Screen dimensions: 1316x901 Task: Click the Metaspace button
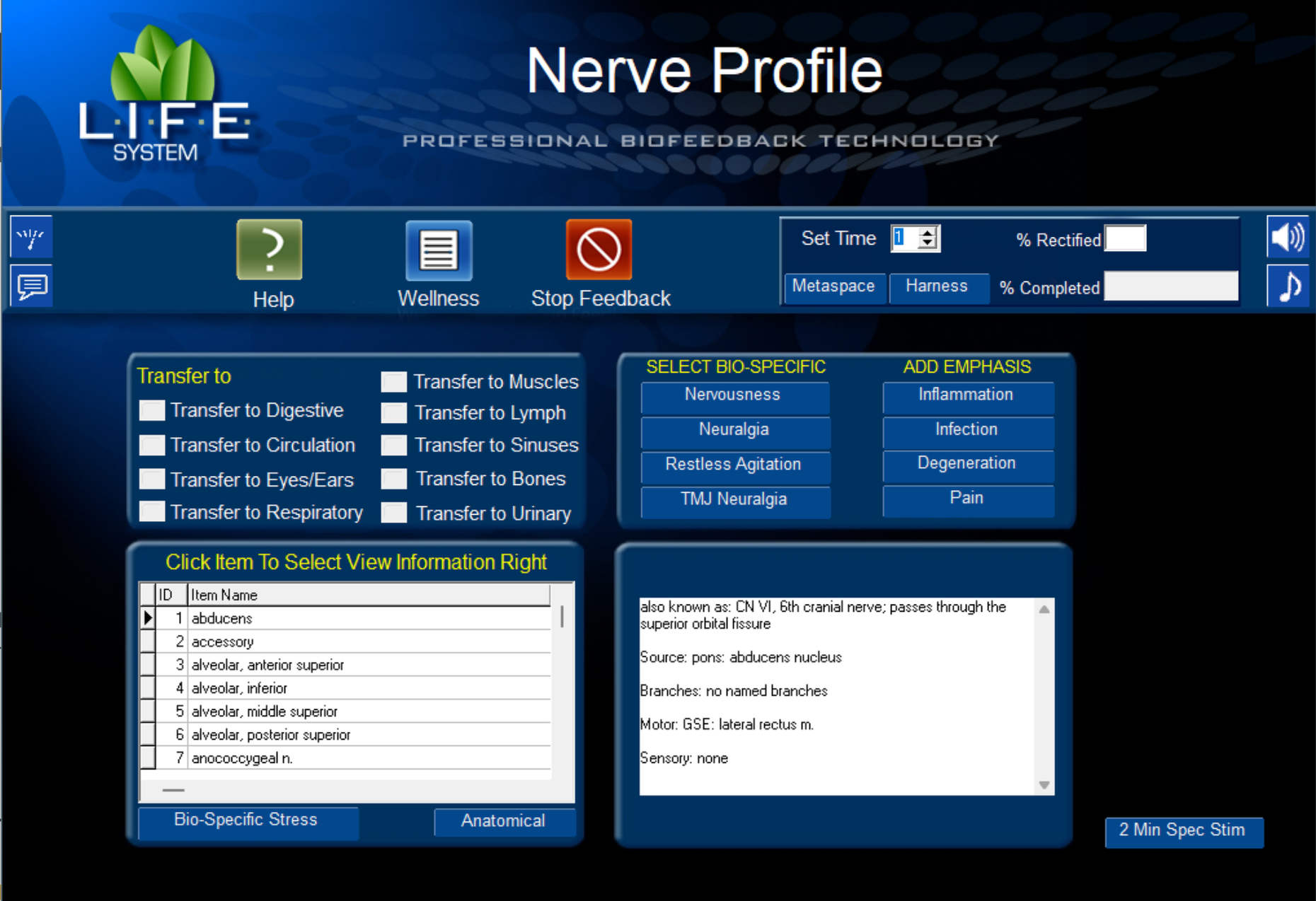(834, 287)
